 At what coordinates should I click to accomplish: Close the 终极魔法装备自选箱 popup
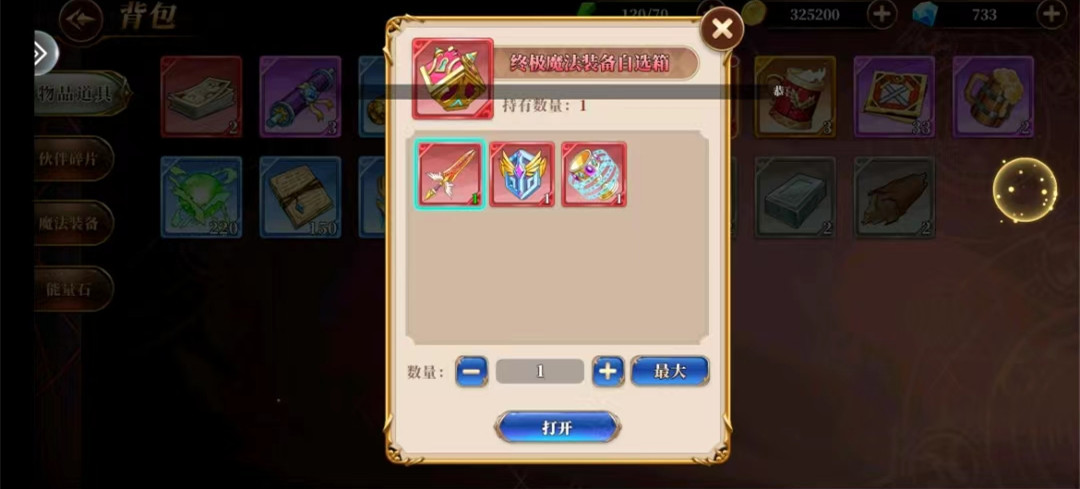click(722, 29)
